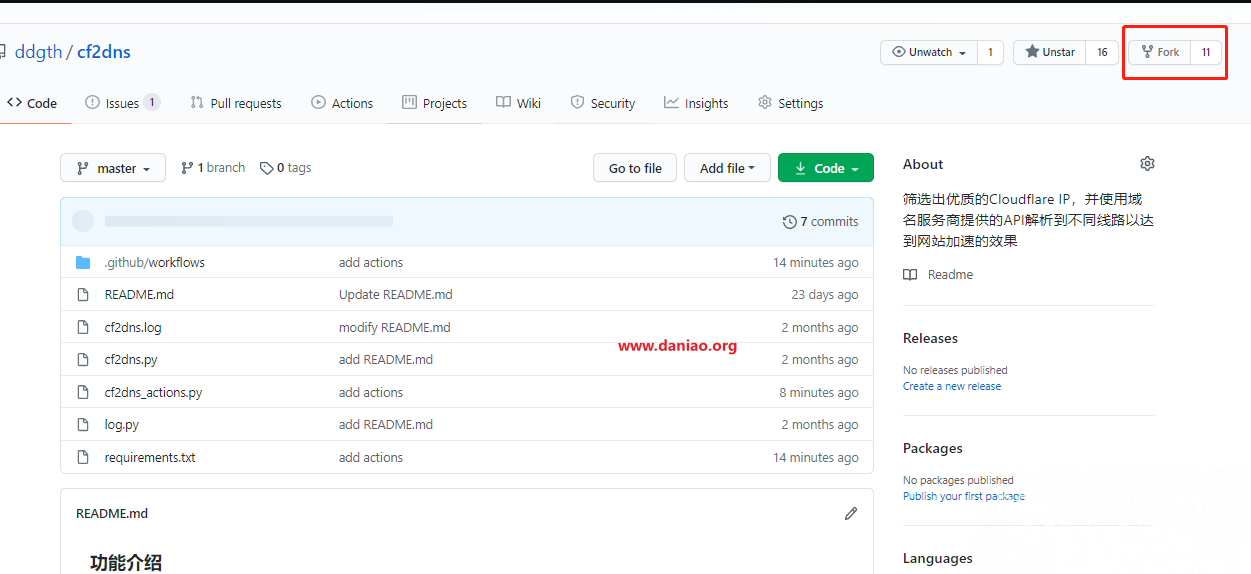Open the cf2dns_actions.py file

click(x=153, y=392)
